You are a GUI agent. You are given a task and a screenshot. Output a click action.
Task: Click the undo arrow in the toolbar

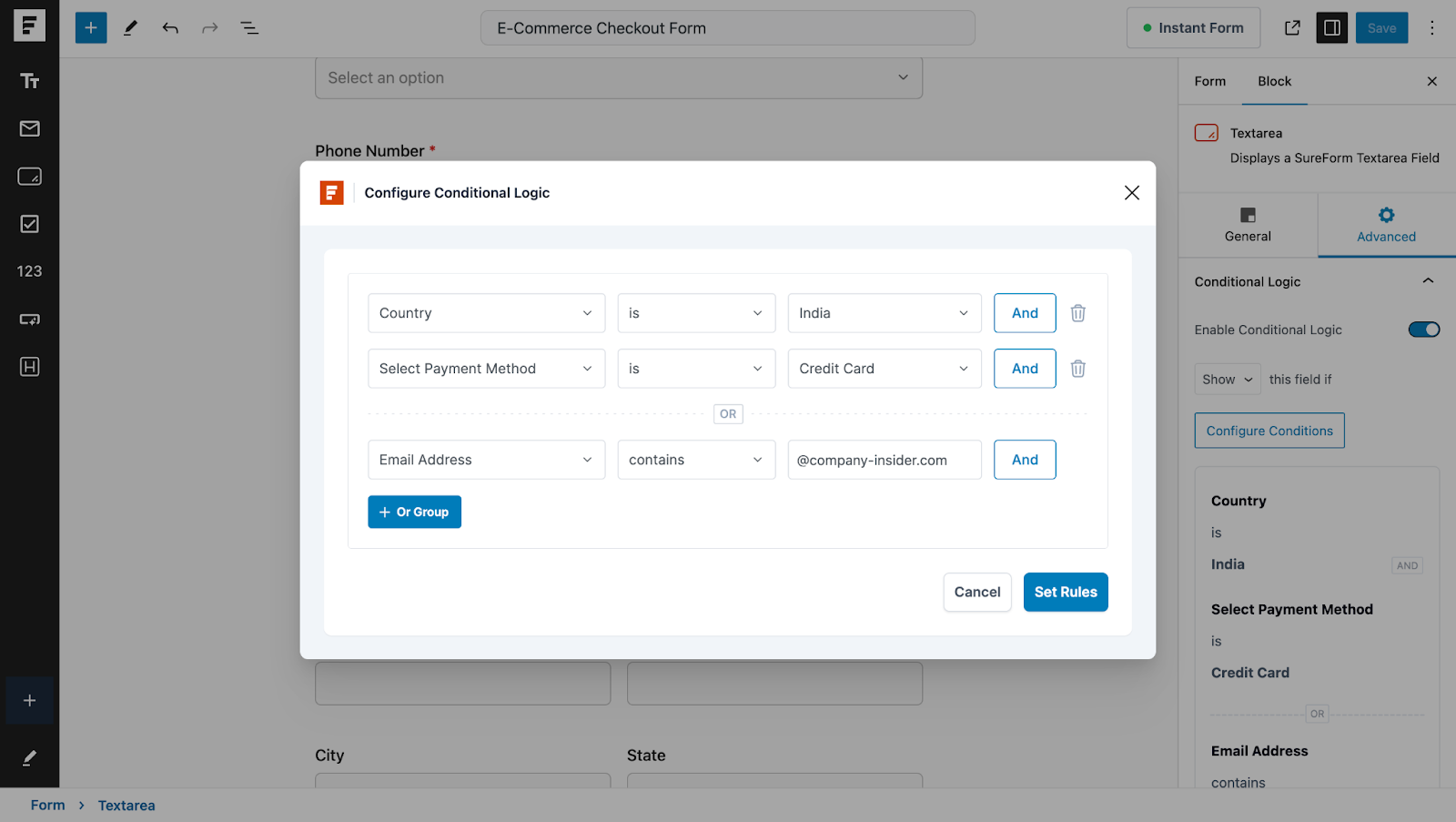point(170,28)
